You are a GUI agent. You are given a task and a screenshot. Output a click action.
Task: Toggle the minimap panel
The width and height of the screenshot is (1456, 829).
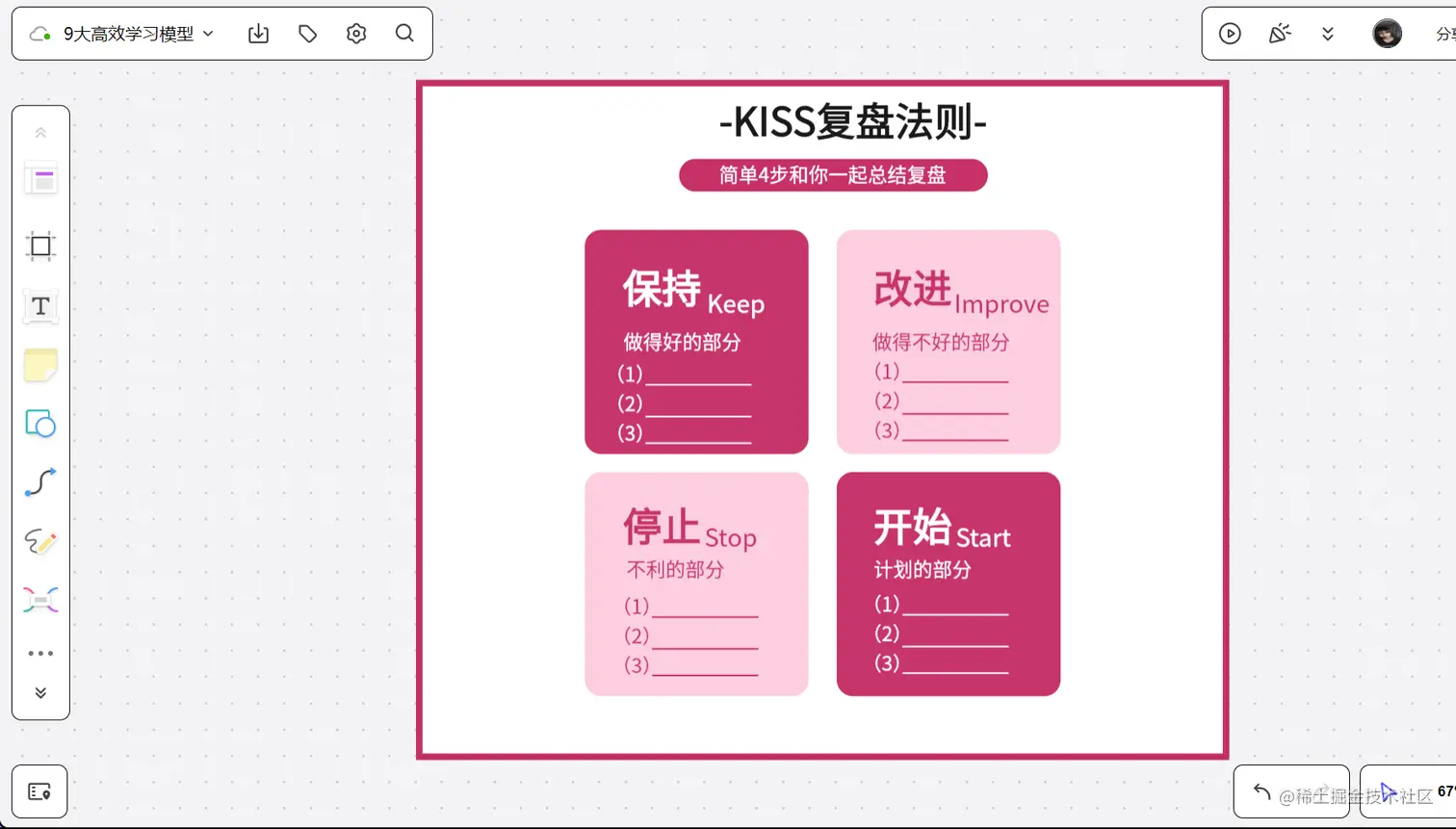click(x=39, y=790)
